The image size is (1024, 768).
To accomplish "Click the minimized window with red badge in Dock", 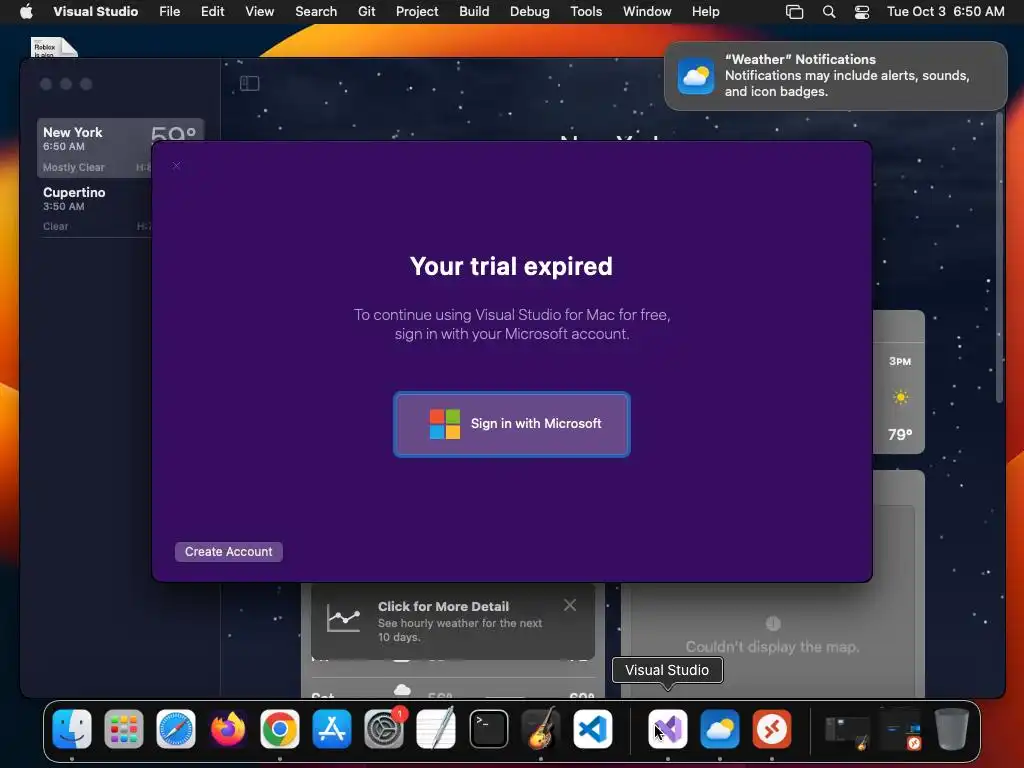I will [x=899, y=730].
